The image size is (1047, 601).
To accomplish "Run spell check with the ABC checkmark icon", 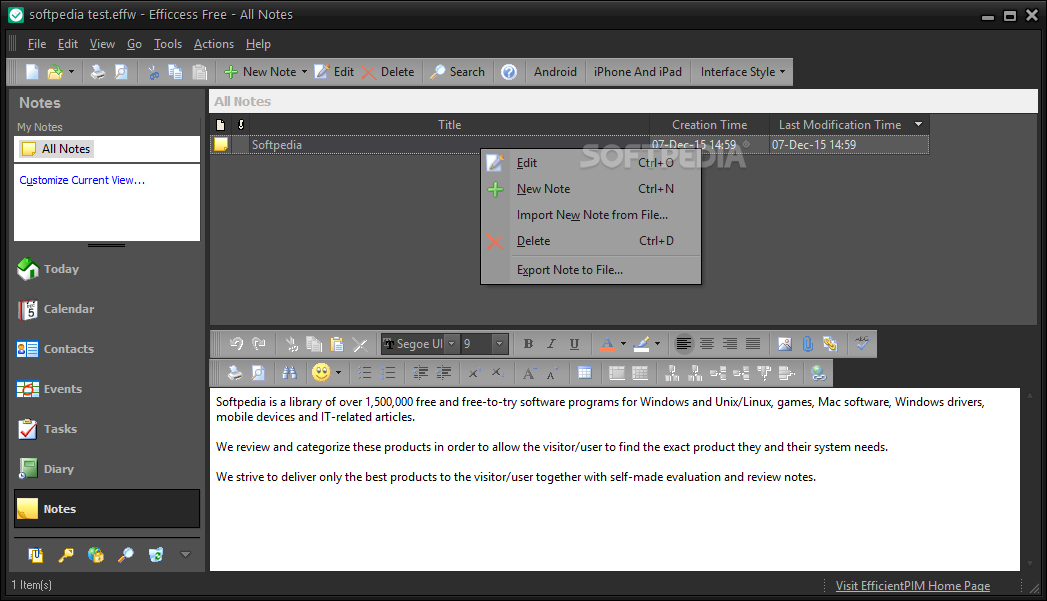I will 863,344.
